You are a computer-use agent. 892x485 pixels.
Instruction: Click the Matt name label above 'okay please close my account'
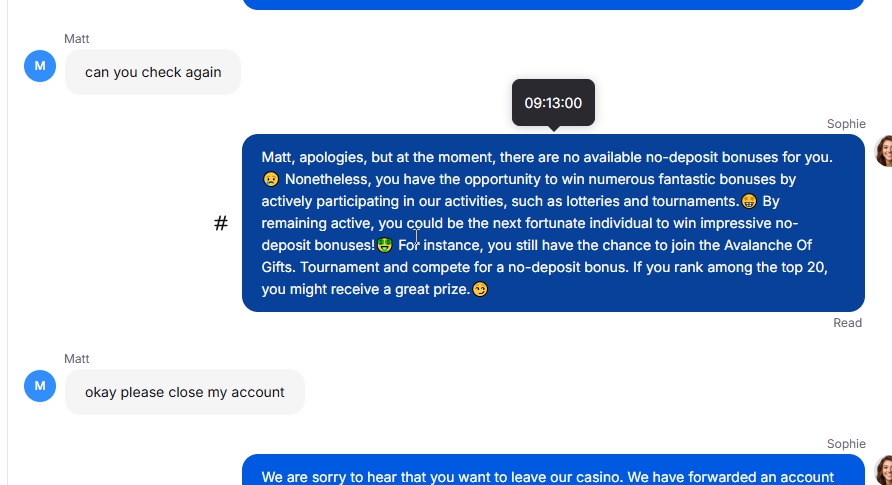pos(77,359)
